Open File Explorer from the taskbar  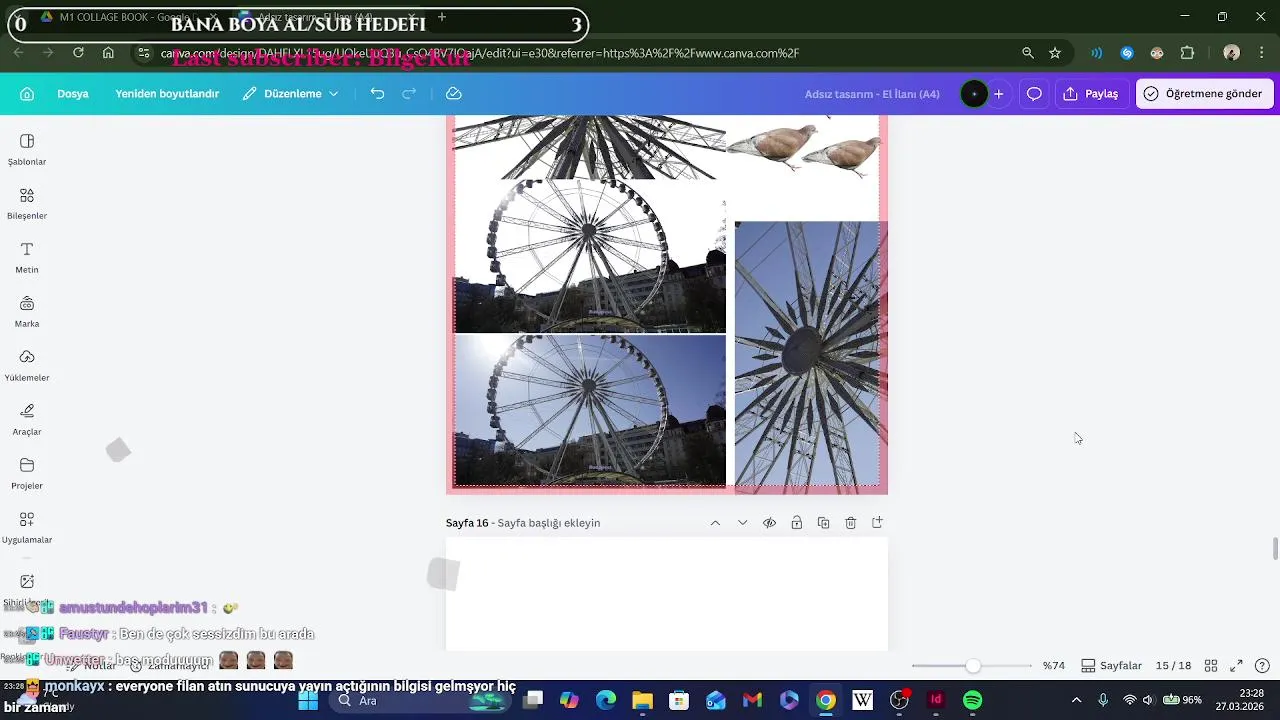click(x=642, y=700)
